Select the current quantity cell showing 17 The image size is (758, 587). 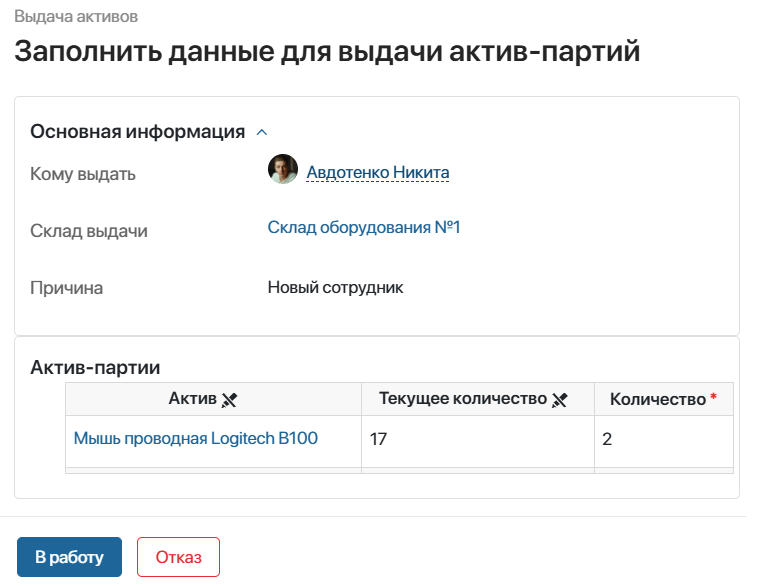478,440
